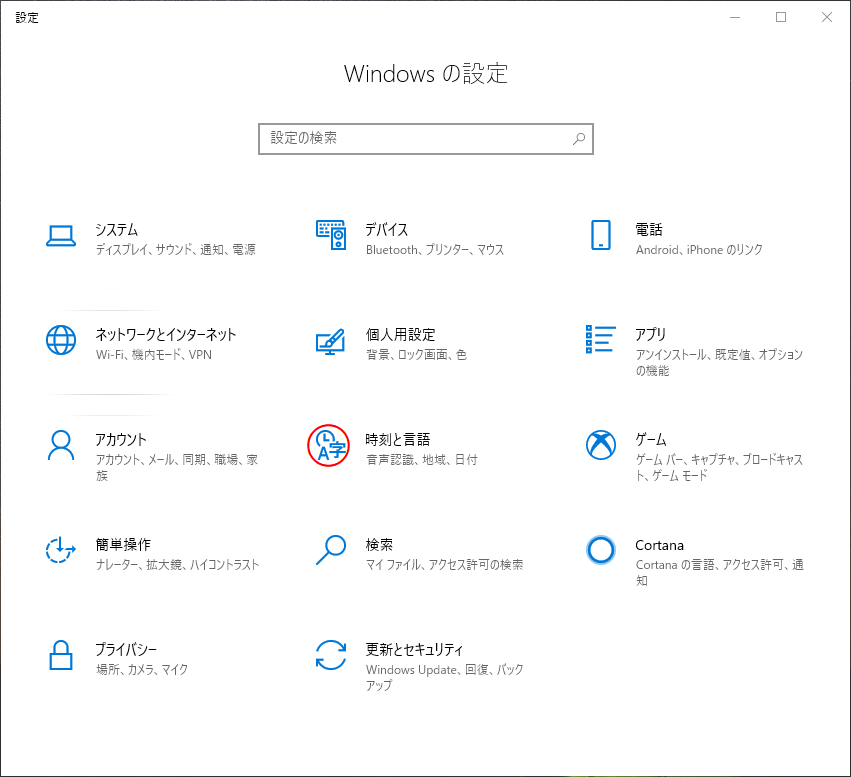The height and width of the screenshot is (777, 851).
Task: Click 'アカウント、メール、同期、職場、家族' description
Action: click(x=176, y=468)
